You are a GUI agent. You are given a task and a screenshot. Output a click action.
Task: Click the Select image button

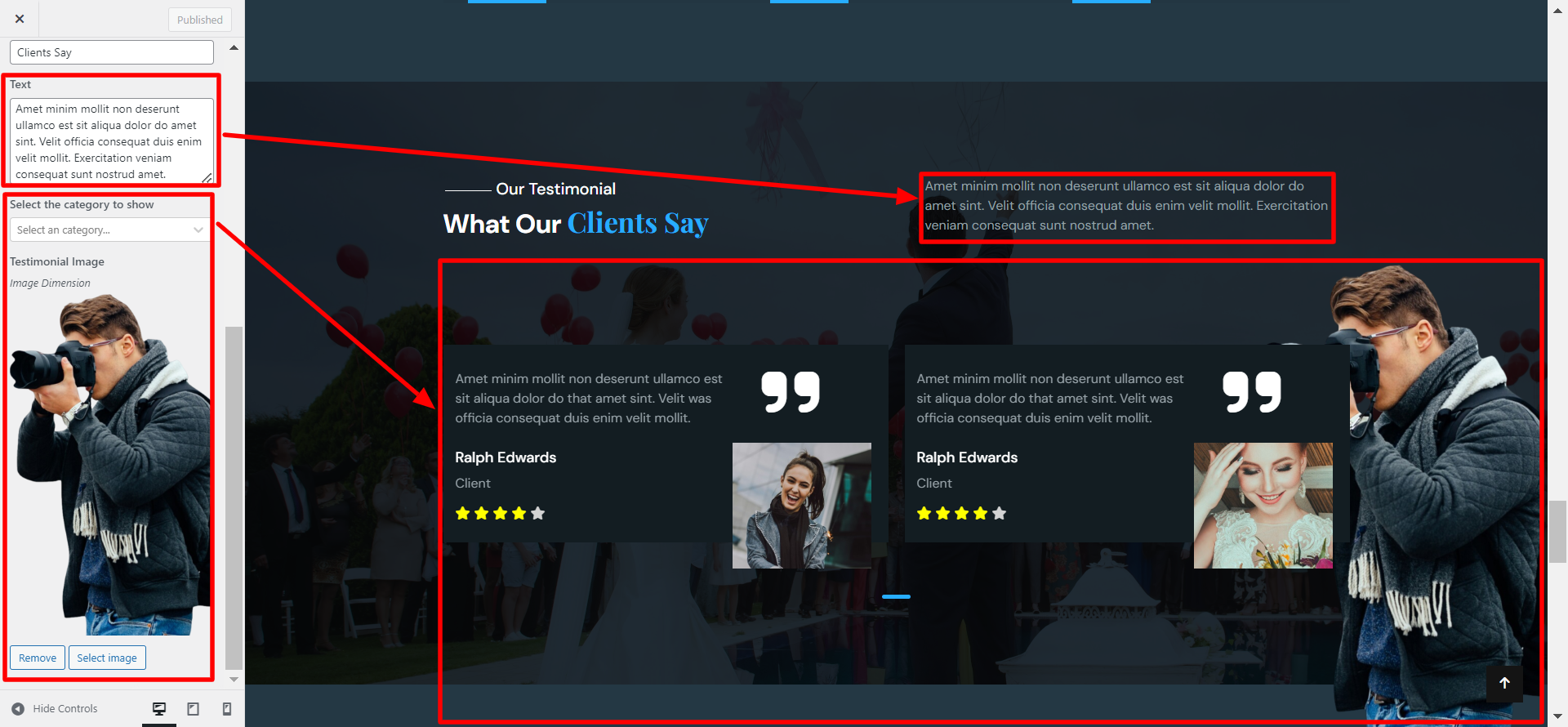tap(107, 658)
